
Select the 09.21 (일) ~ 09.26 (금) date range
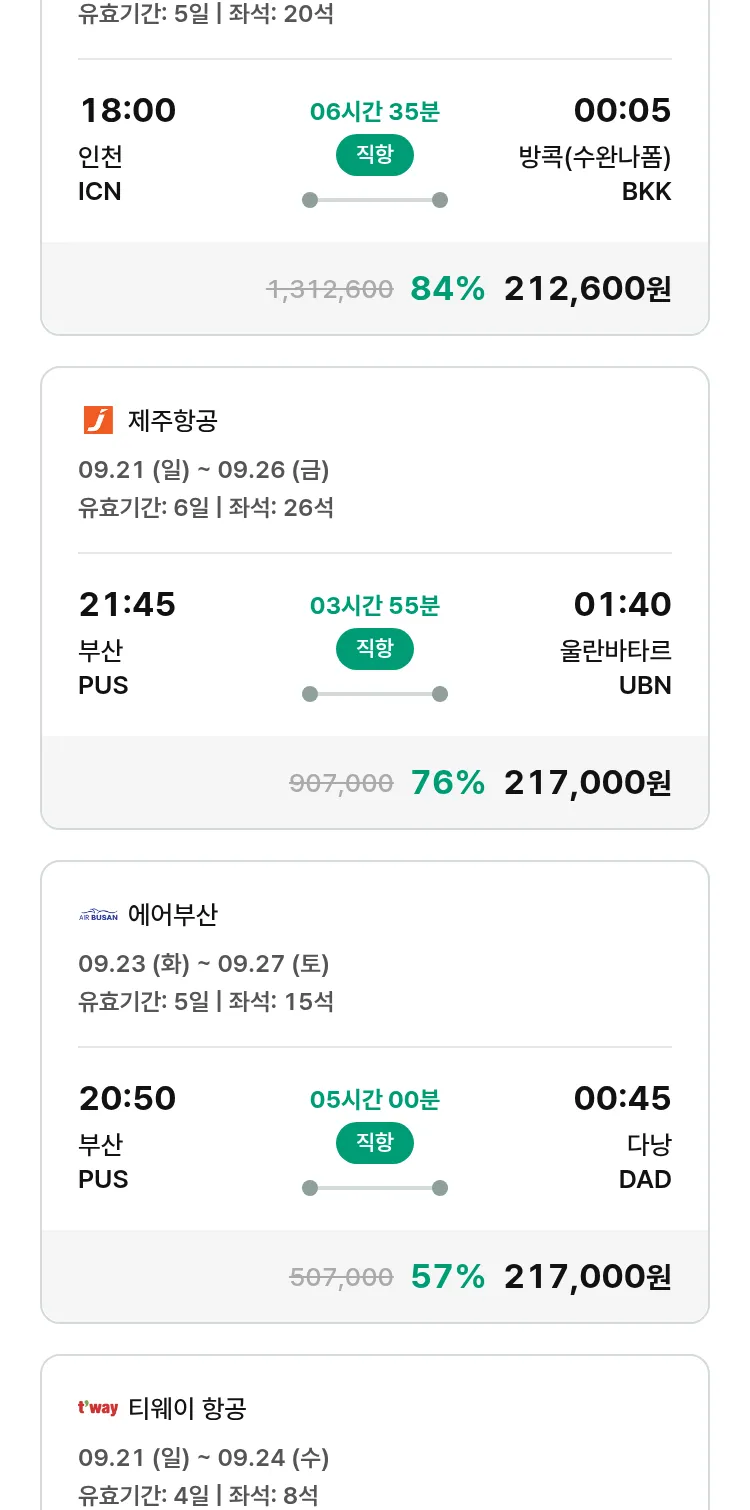pos(203,470)
